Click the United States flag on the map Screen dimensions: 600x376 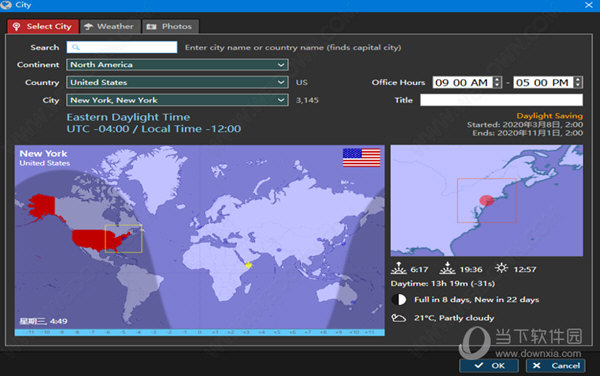tap(361, 158)
